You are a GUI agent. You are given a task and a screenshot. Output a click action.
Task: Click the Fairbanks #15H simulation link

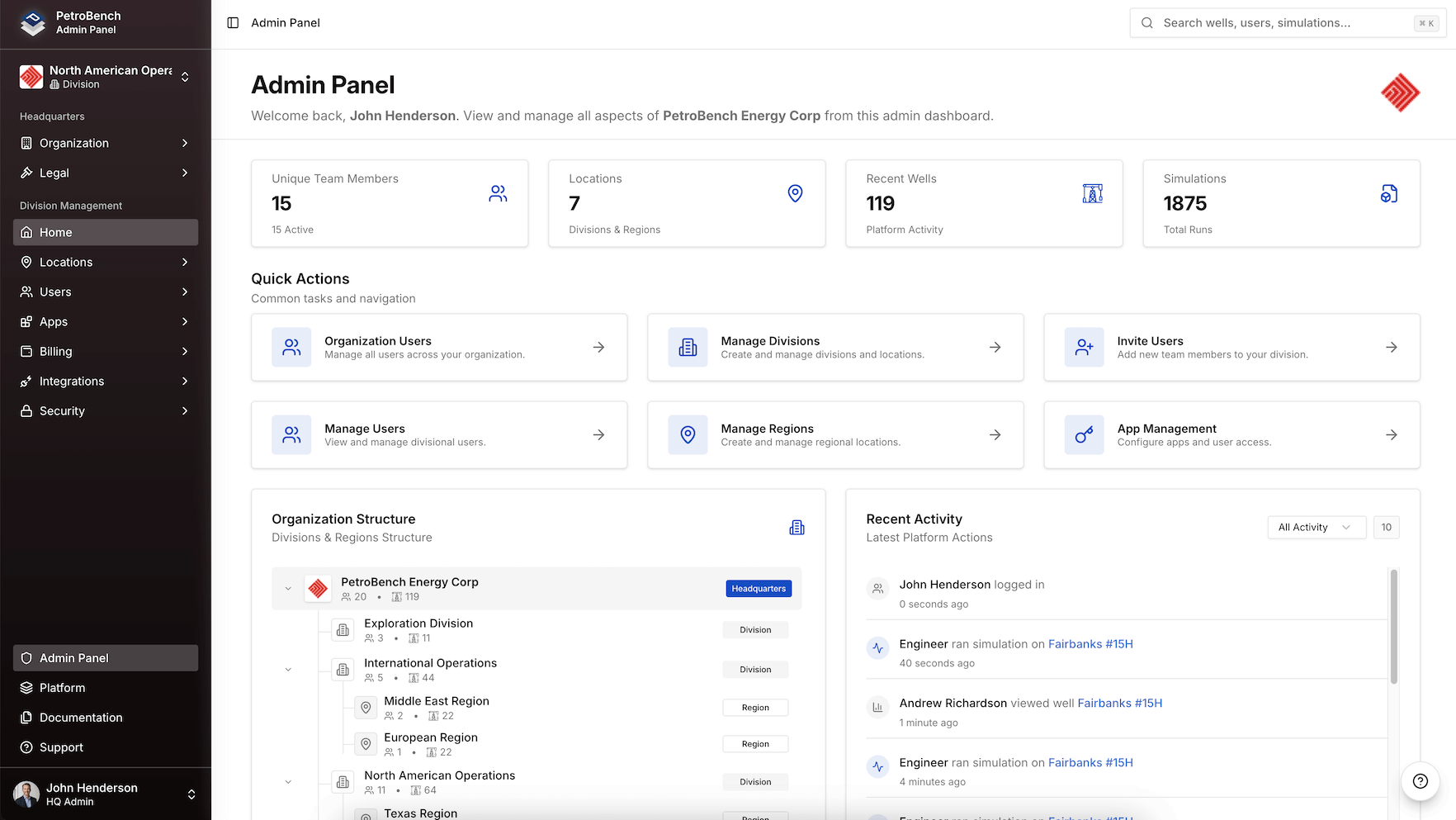point(1090,643)
